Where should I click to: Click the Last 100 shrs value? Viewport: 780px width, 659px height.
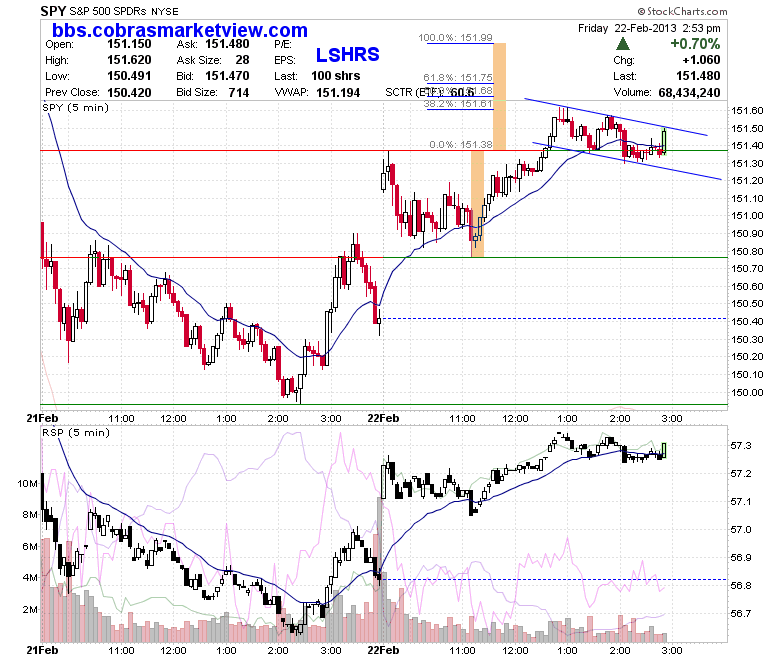pos(336,76)
